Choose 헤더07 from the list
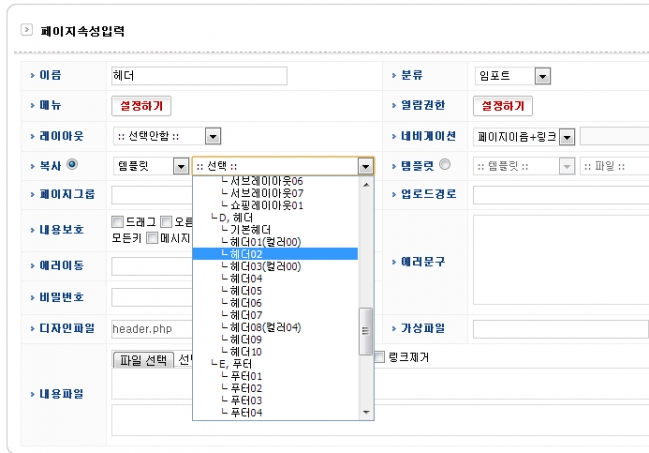Screen dimensions: 649x453 point(275,315)
